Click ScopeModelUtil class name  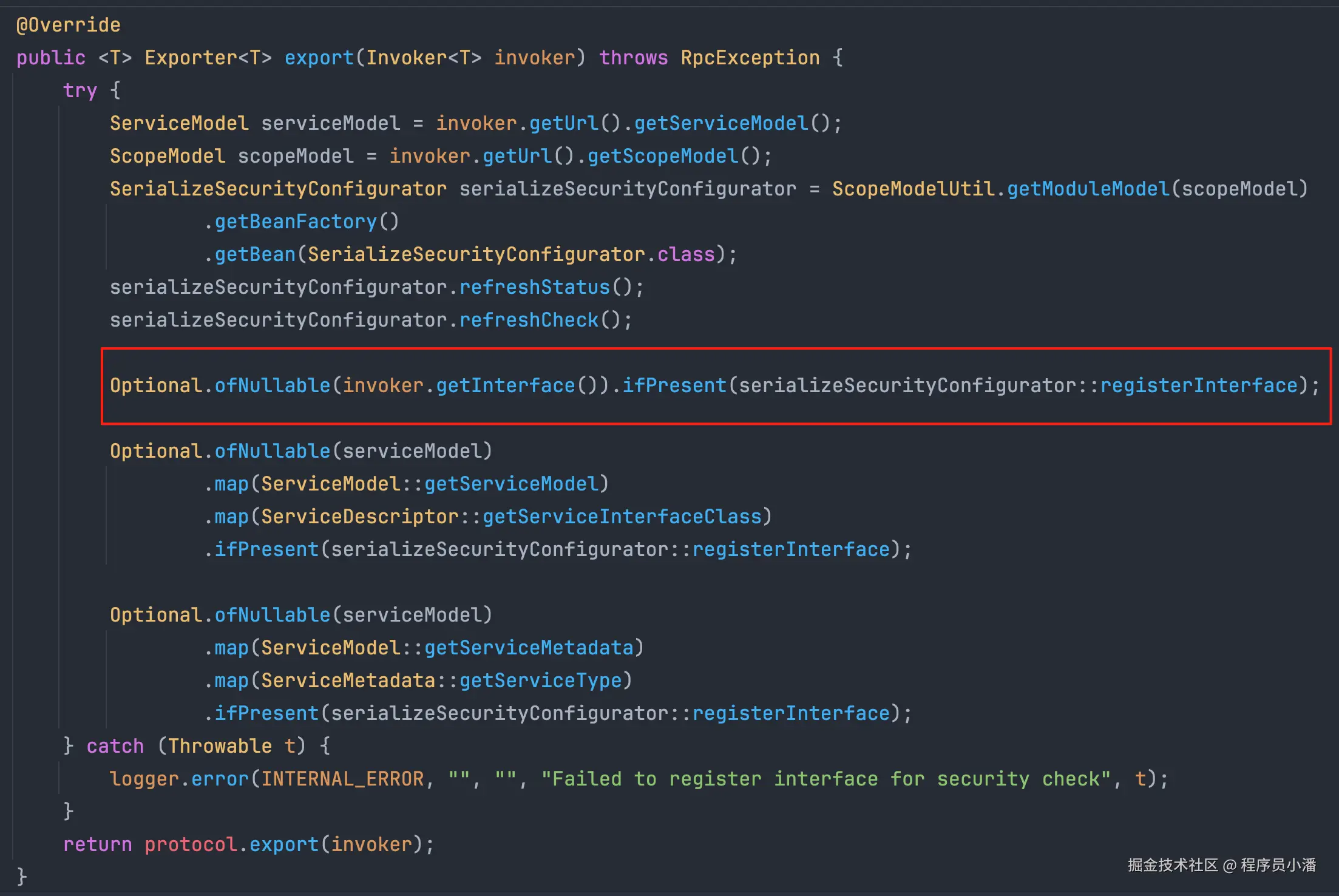point(914,189)
